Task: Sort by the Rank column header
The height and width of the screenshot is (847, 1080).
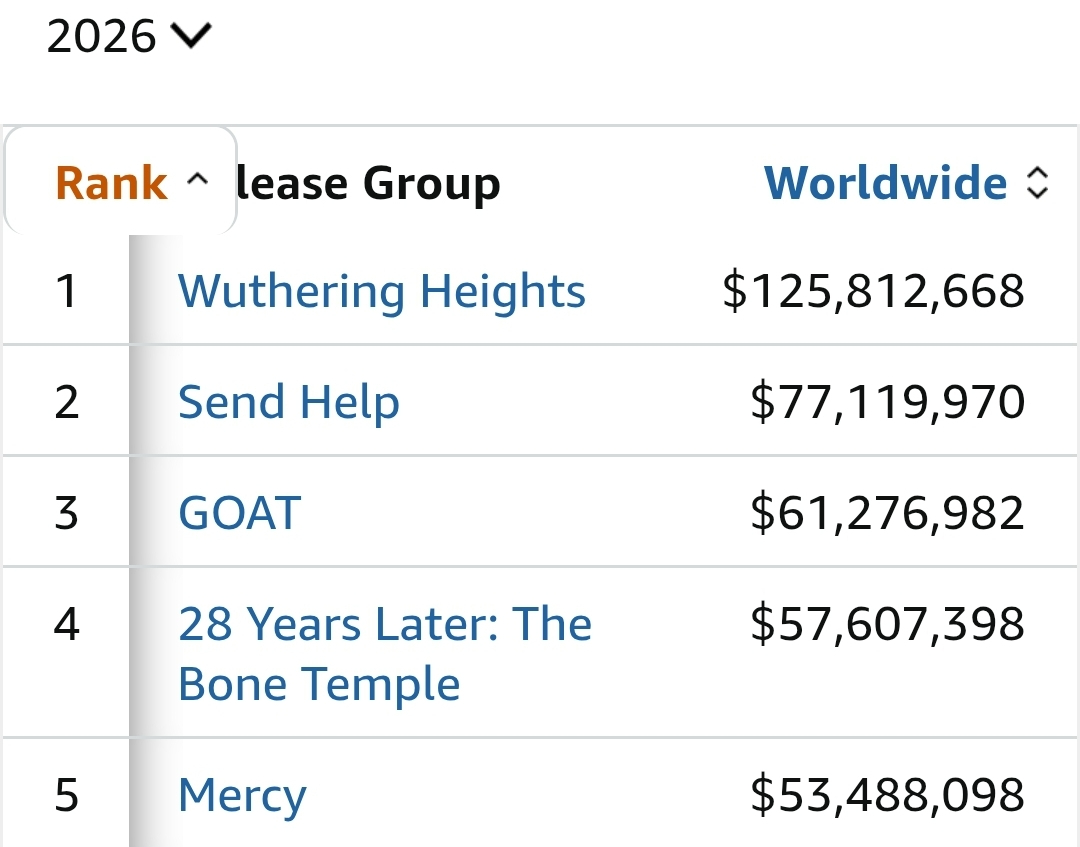Action: coord(111,183)
